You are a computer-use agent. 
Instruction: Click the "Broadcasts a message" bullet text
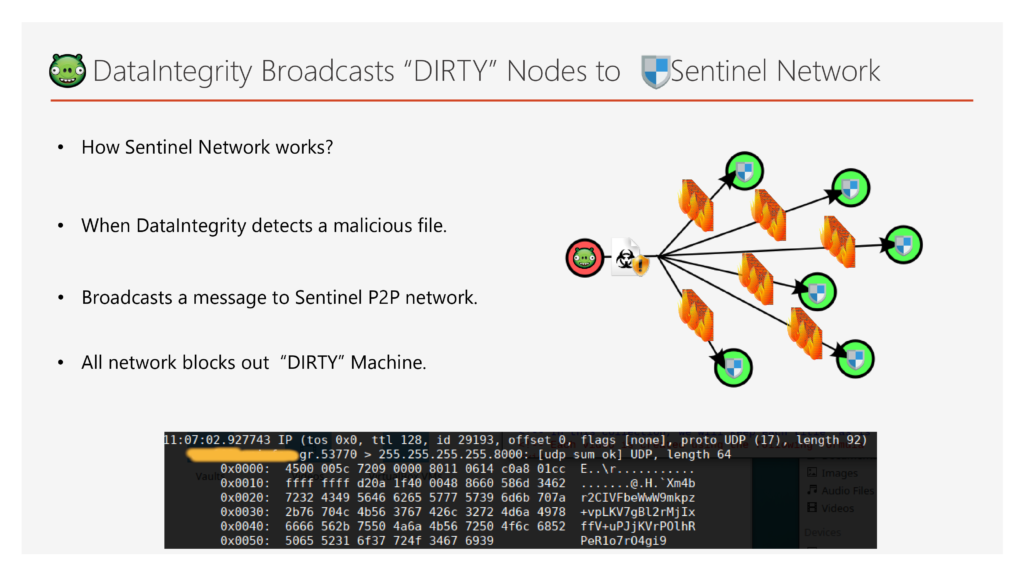[x=279, y=298]
